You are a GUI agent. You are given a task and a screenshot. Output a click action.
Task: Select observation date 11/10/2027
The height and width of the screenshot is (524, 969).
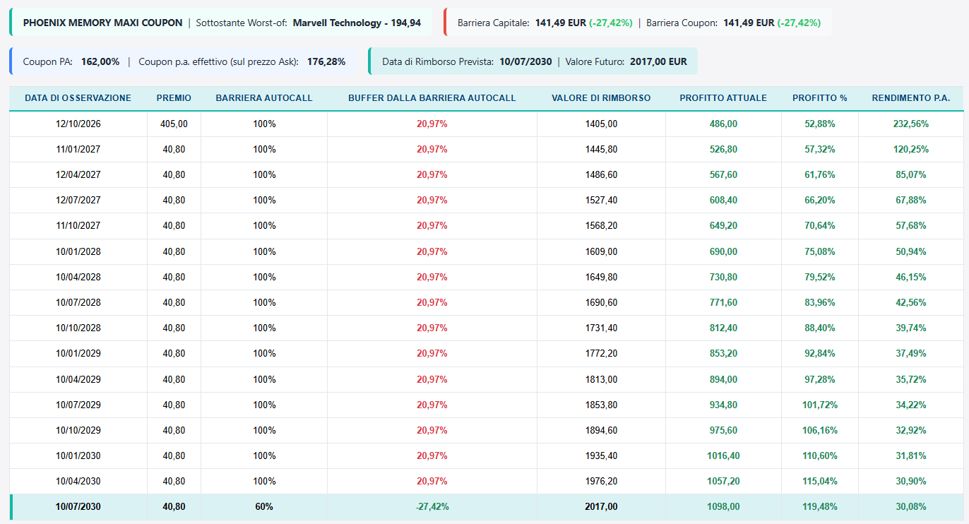coord(78,226)
